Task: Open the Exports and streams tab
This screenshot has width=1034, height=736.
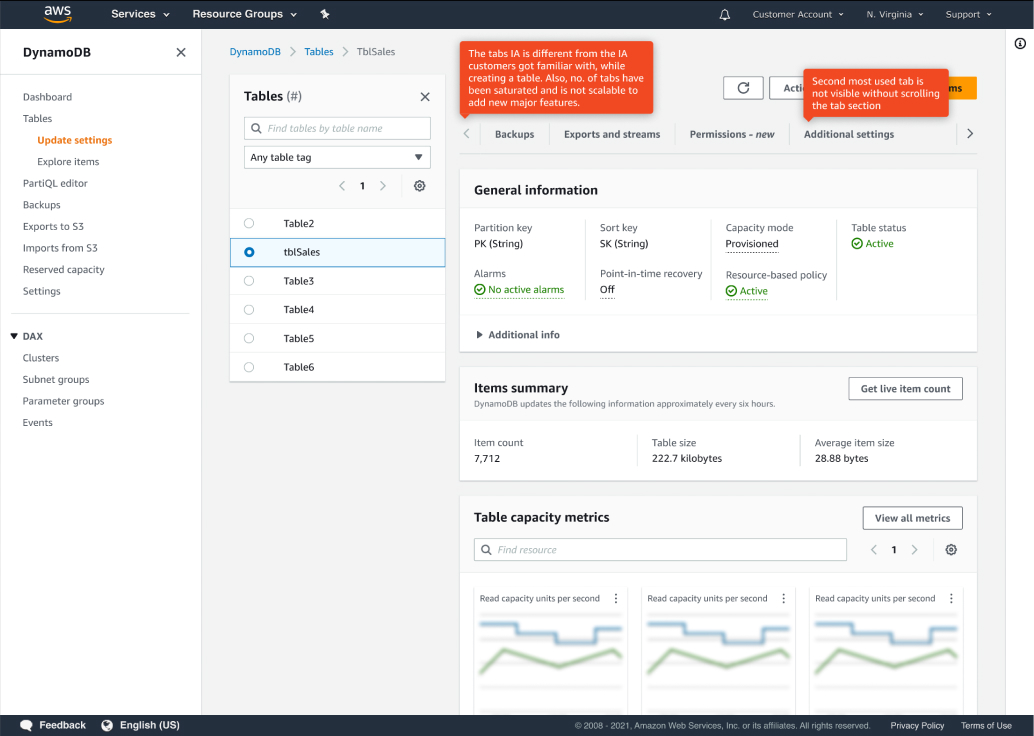Action: (612, 134)
